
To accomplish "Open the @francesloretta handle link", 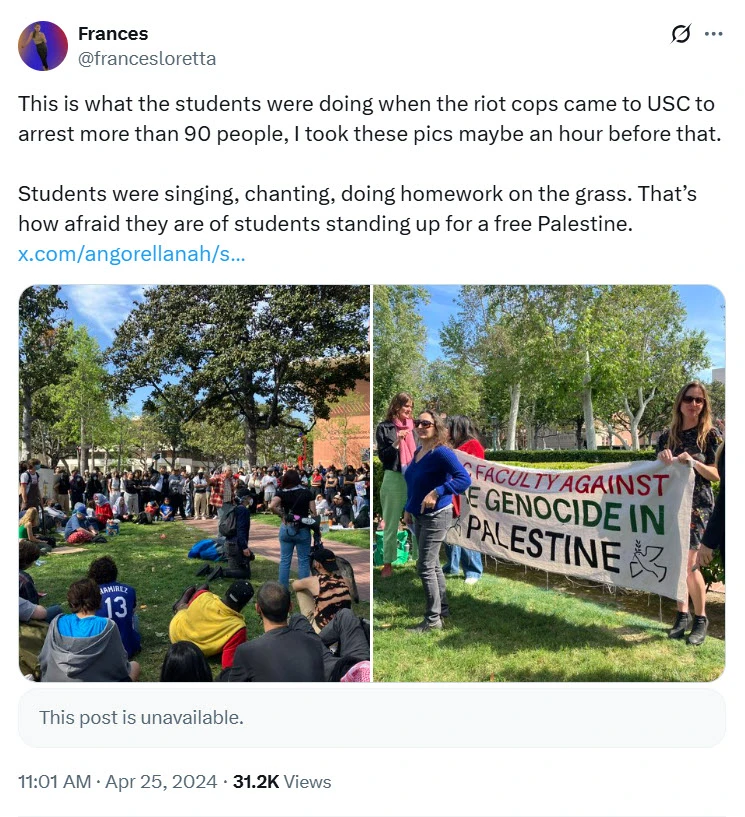I will [x=146, y=58].
